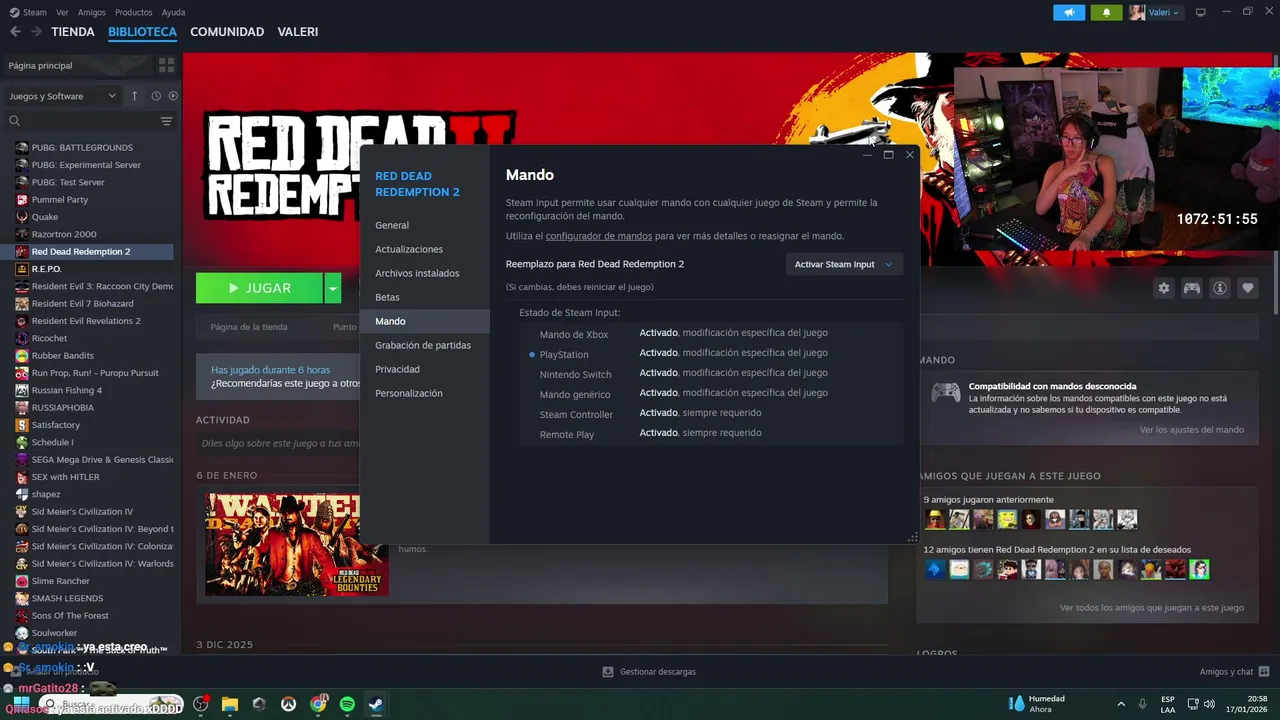Go back with the left arrow
Screen dimensions: 1280x720
[15, 32]
